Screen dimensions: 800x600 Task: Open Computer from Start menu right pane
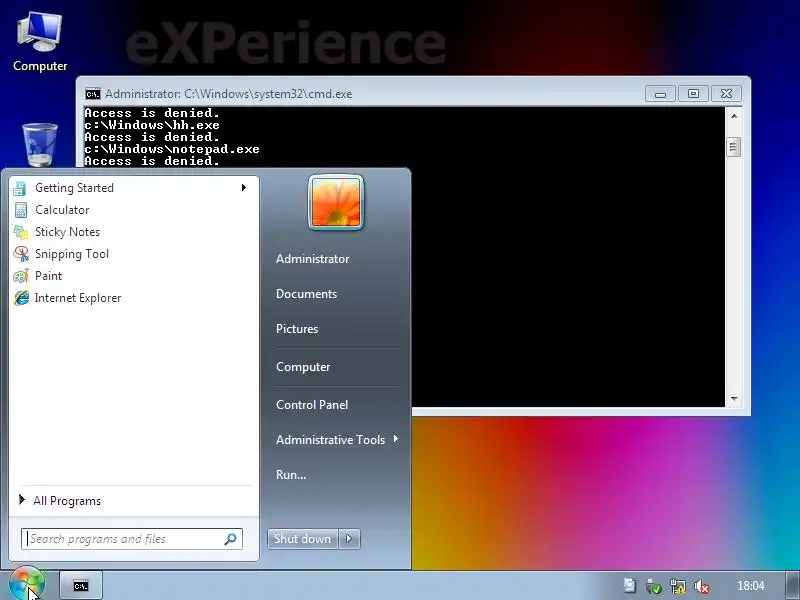tap(303, 367)
